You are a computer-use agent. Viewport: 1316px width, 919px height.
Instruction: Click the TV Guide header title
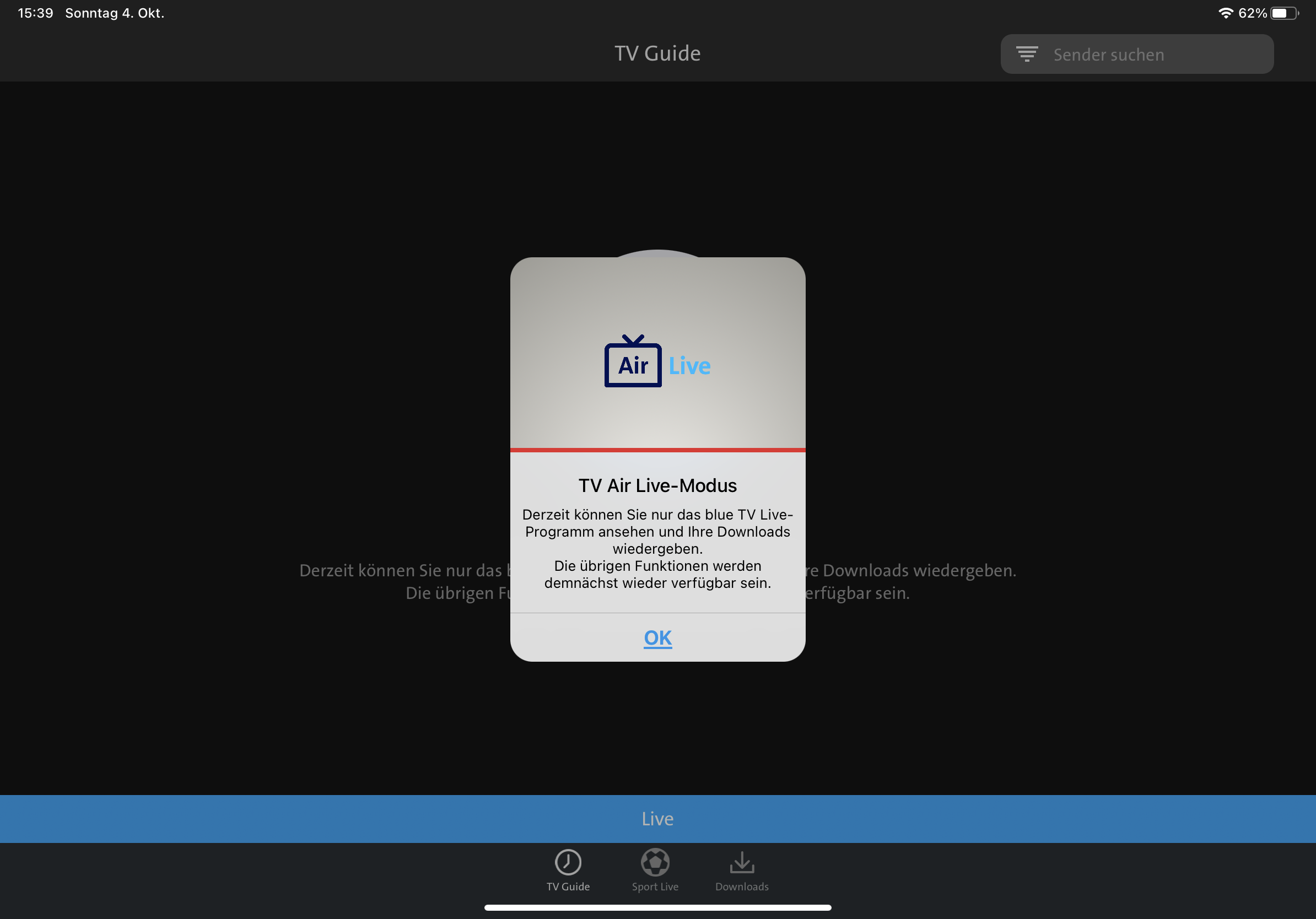click(657, 53)
